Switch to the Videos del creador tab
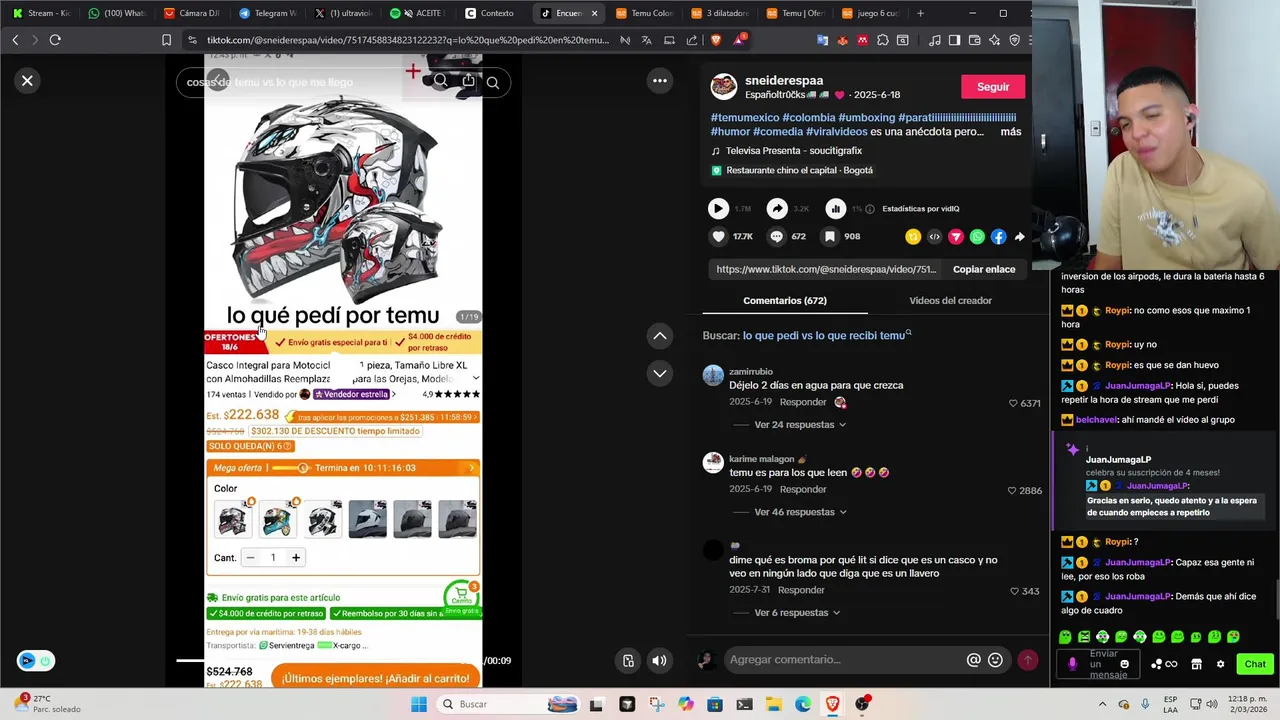 pos(950,300)
